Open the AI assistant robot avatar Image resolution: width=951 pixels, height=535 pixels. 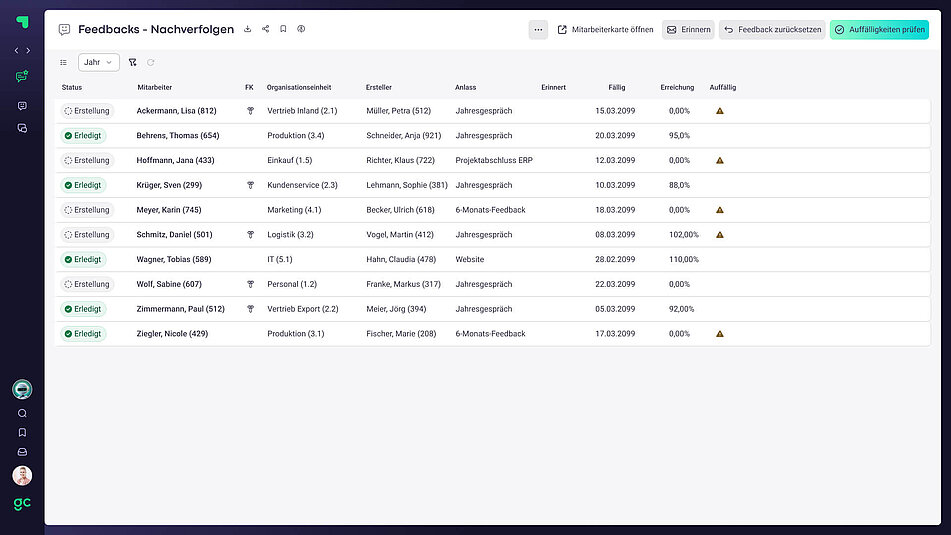22,390
